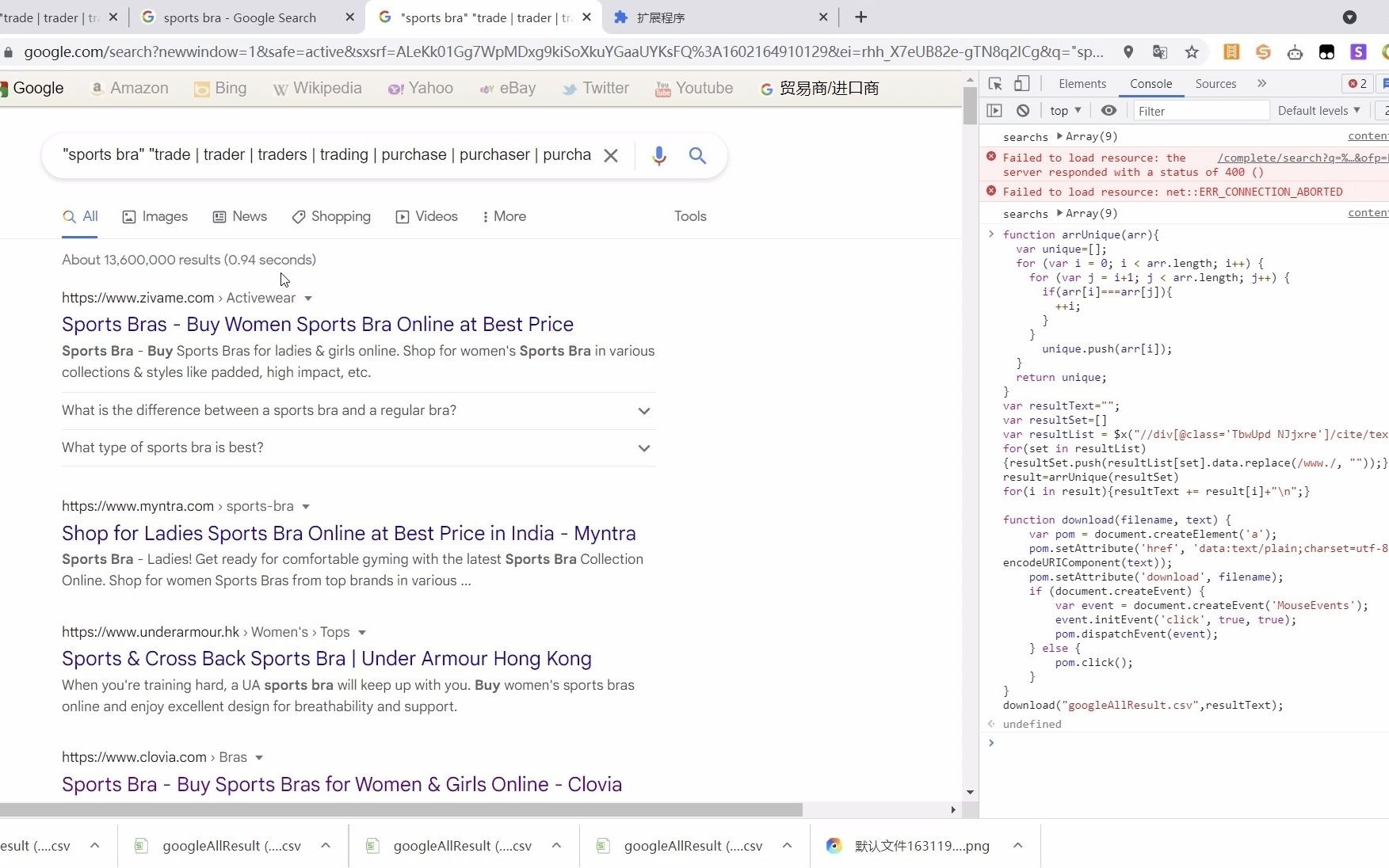Image resolution: width=1389 pixels, height=868 pixels.
Task: Clear the search box with X icon
Action: (611, 155)
